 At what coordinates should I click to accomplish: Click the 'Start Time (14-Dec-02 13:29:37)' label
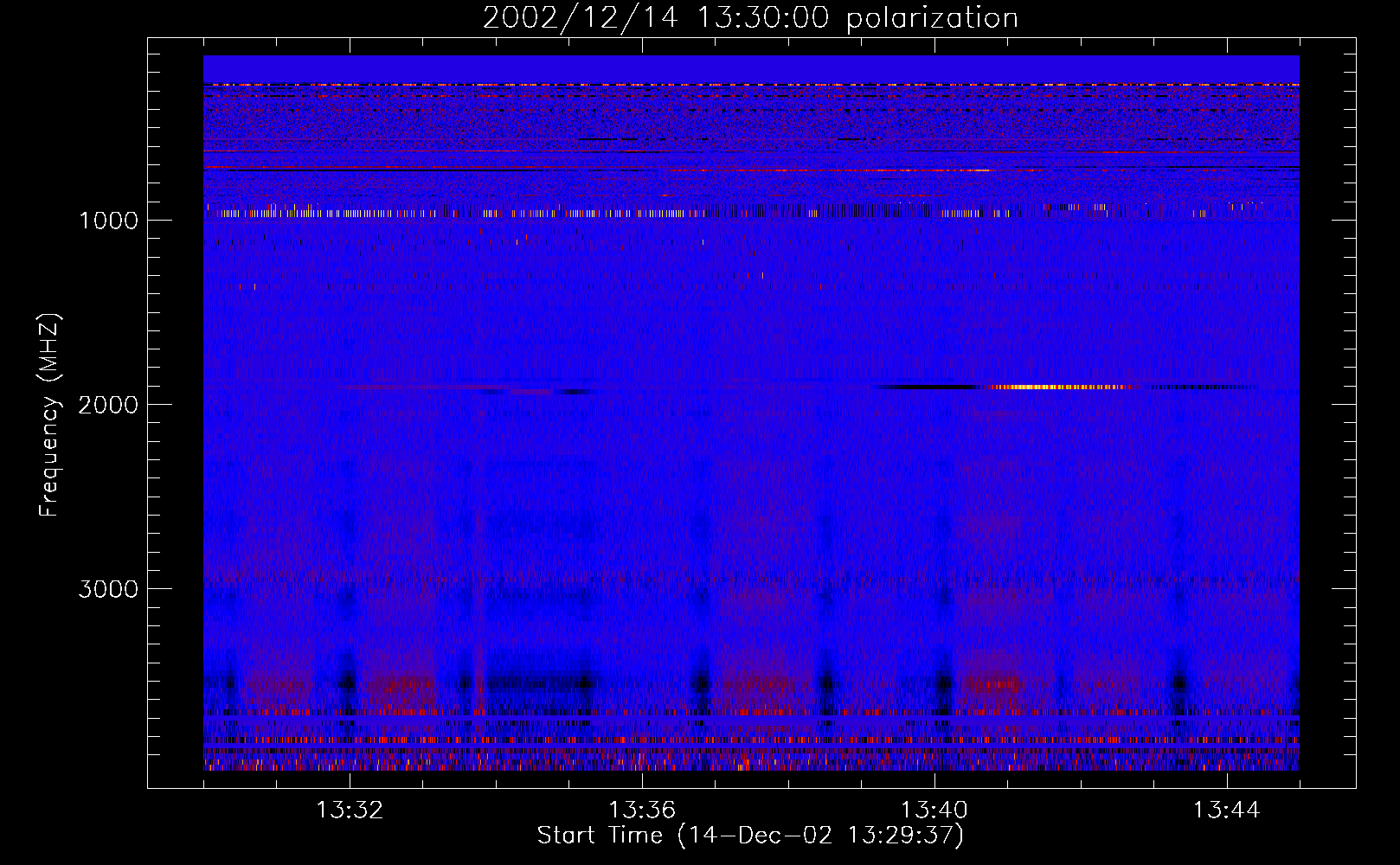(750, 836)
